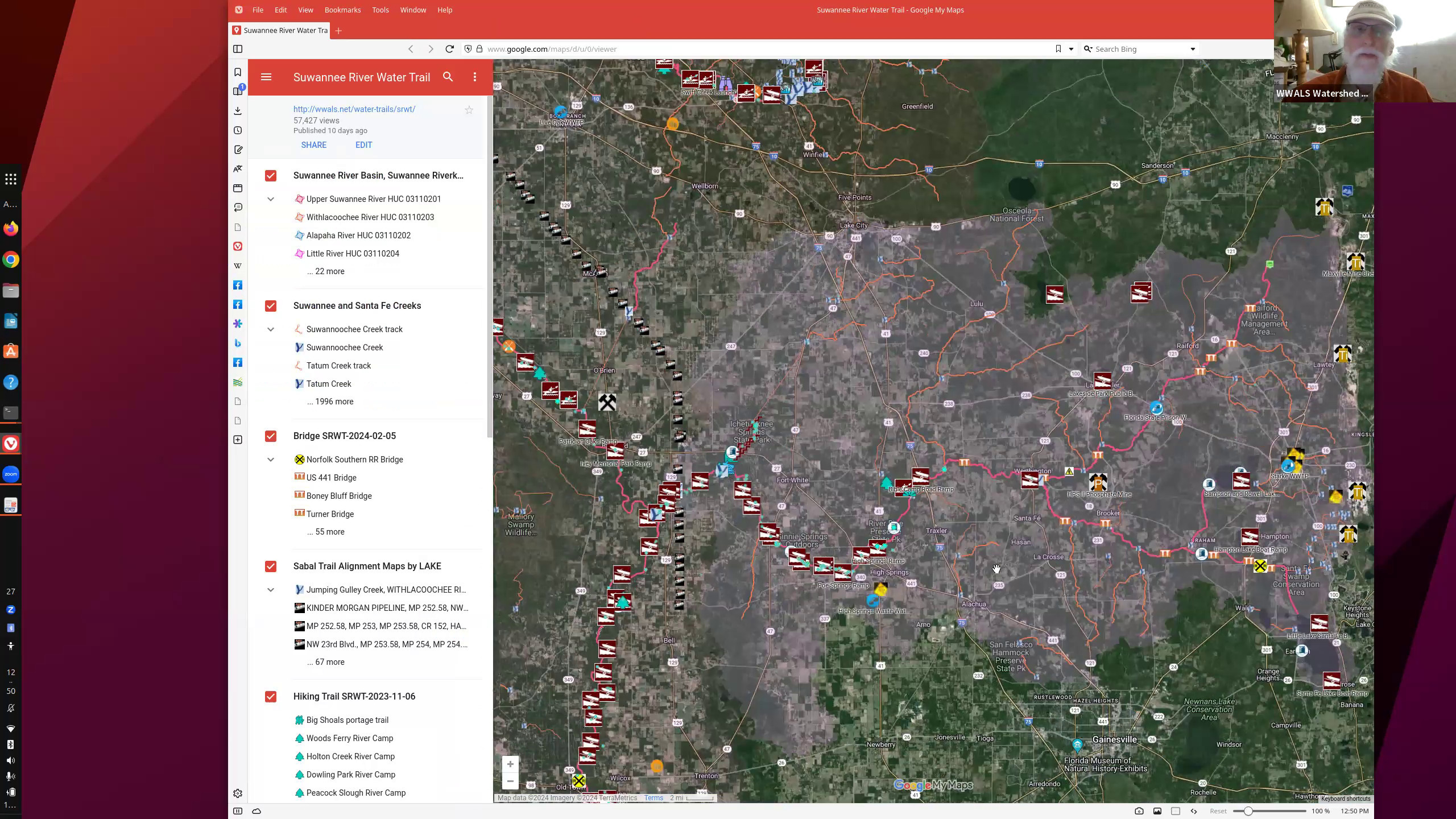Viewport: 1456px width, 819px height.
Task: Toggle image loading in status bar
Action: pyautogui.click(x=1157, y=811)
